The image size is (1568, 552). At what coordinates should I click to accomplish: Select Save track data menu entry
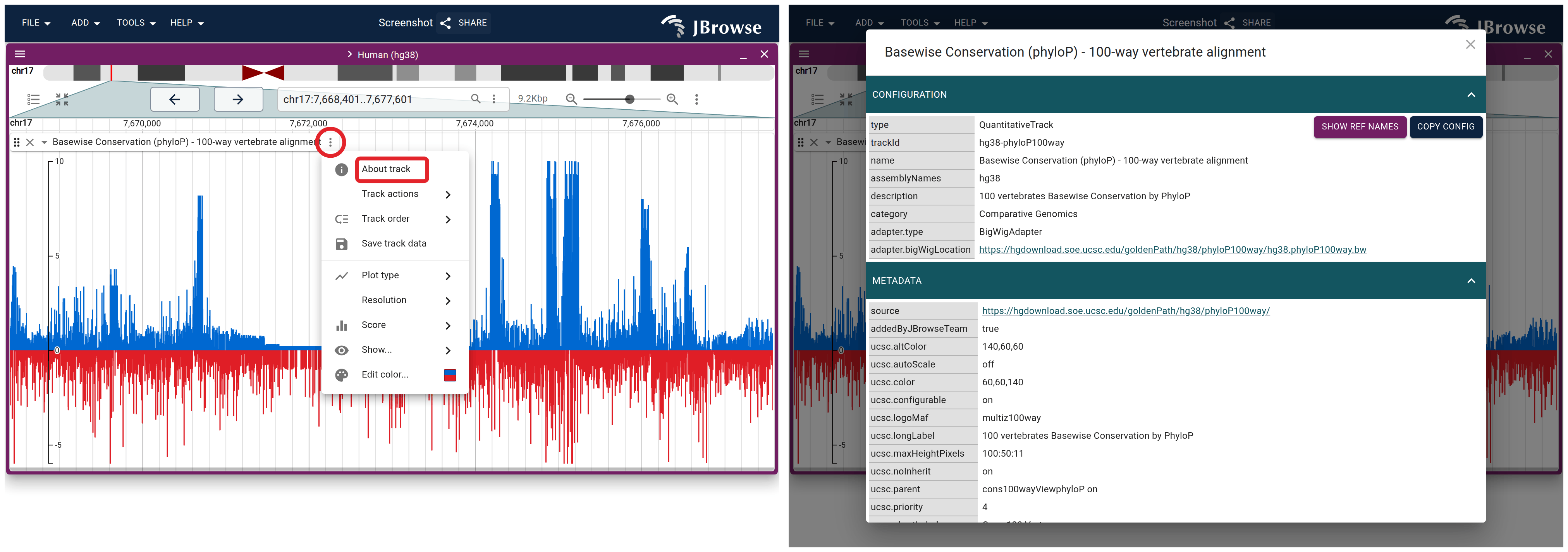(x=394, y=244)
